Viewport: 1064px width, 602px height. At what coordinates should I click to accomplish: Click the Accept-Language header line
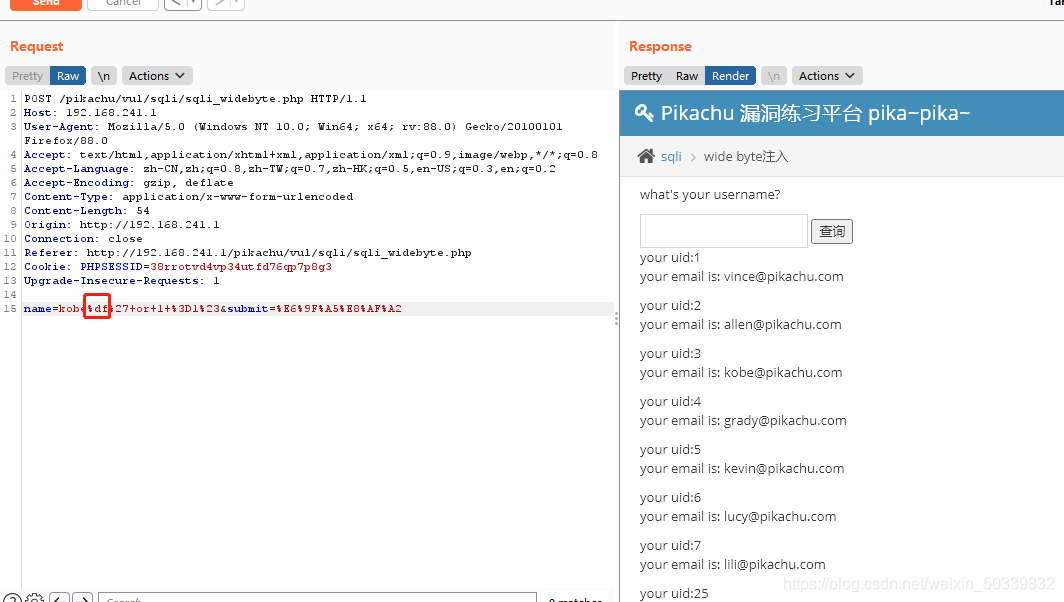click(x=290, y=169)
